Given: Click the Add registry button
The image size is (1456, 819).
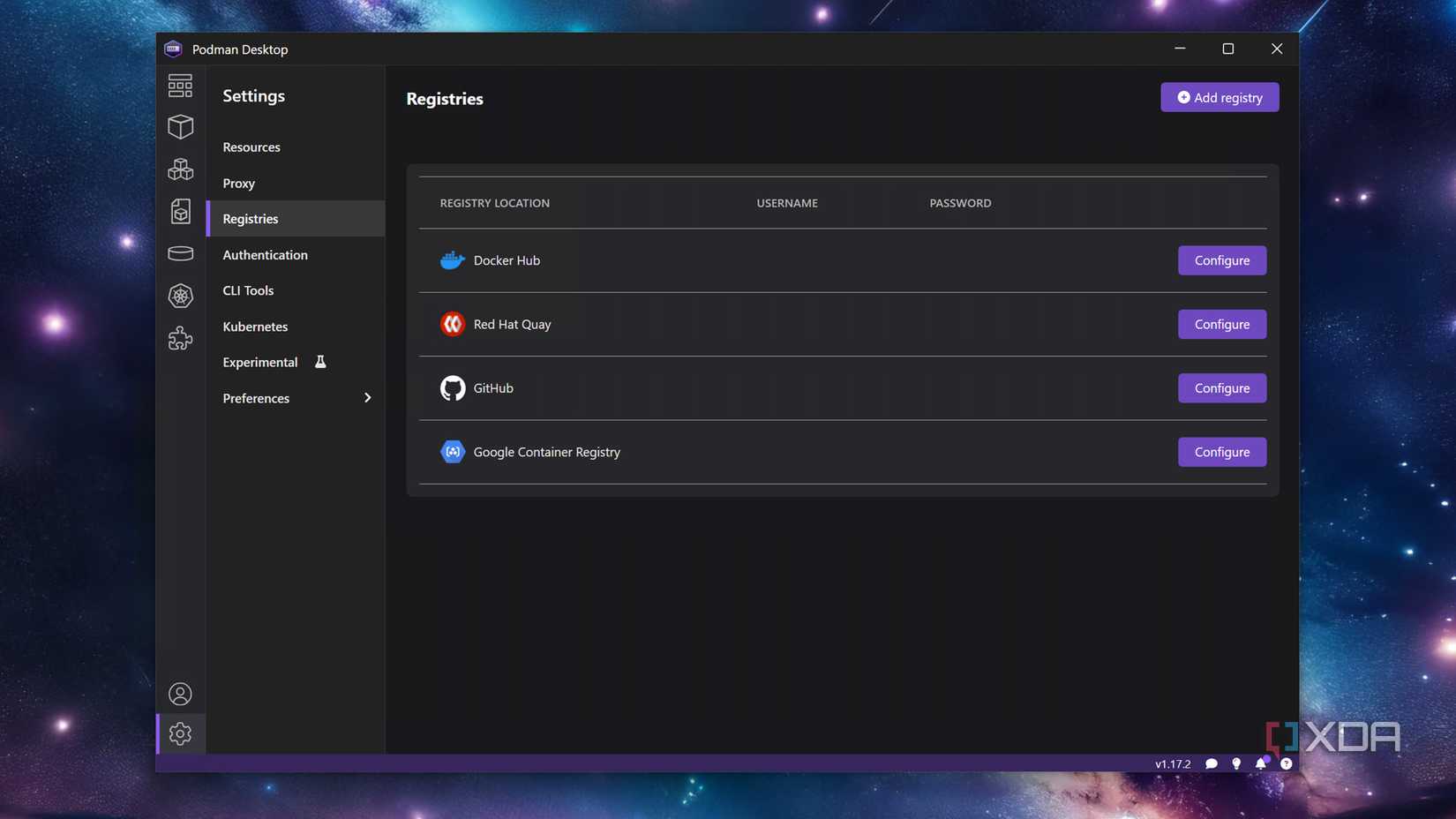Looking at the screenshot, I should pyautogui.click(x=1220, y=97).
